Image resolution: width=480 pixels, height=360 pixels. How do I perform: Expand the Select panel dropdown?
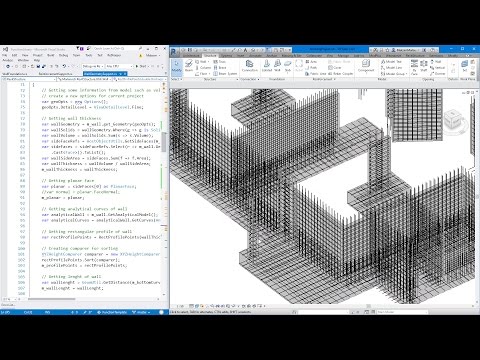click(x=176, y=79)
